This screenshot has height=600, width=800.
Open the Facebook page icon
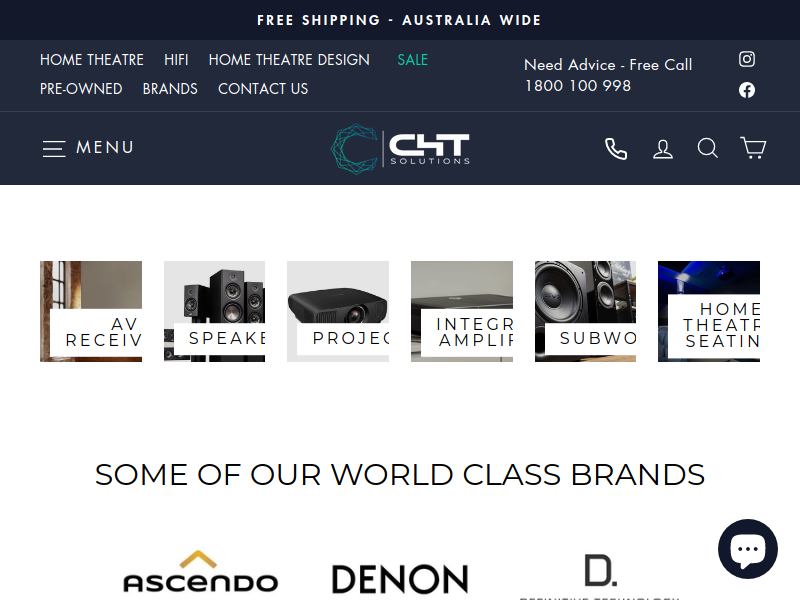point(747,90)
